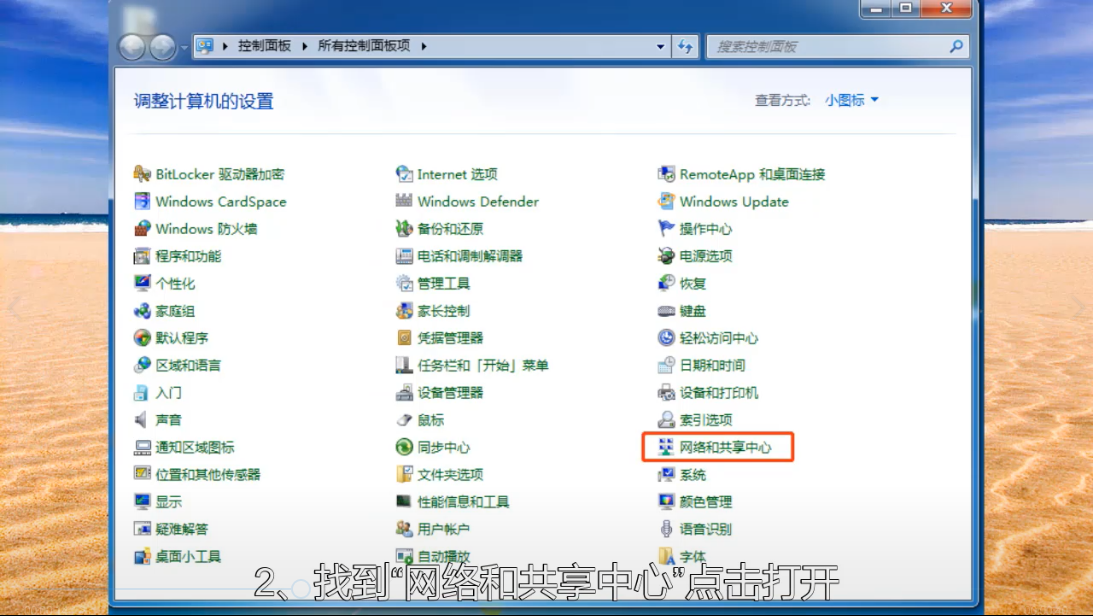Image resolution: width=1093 pixels, height=616 pixels.
Task: Open the 性能信息和工具 link
Action: [463, 502]
